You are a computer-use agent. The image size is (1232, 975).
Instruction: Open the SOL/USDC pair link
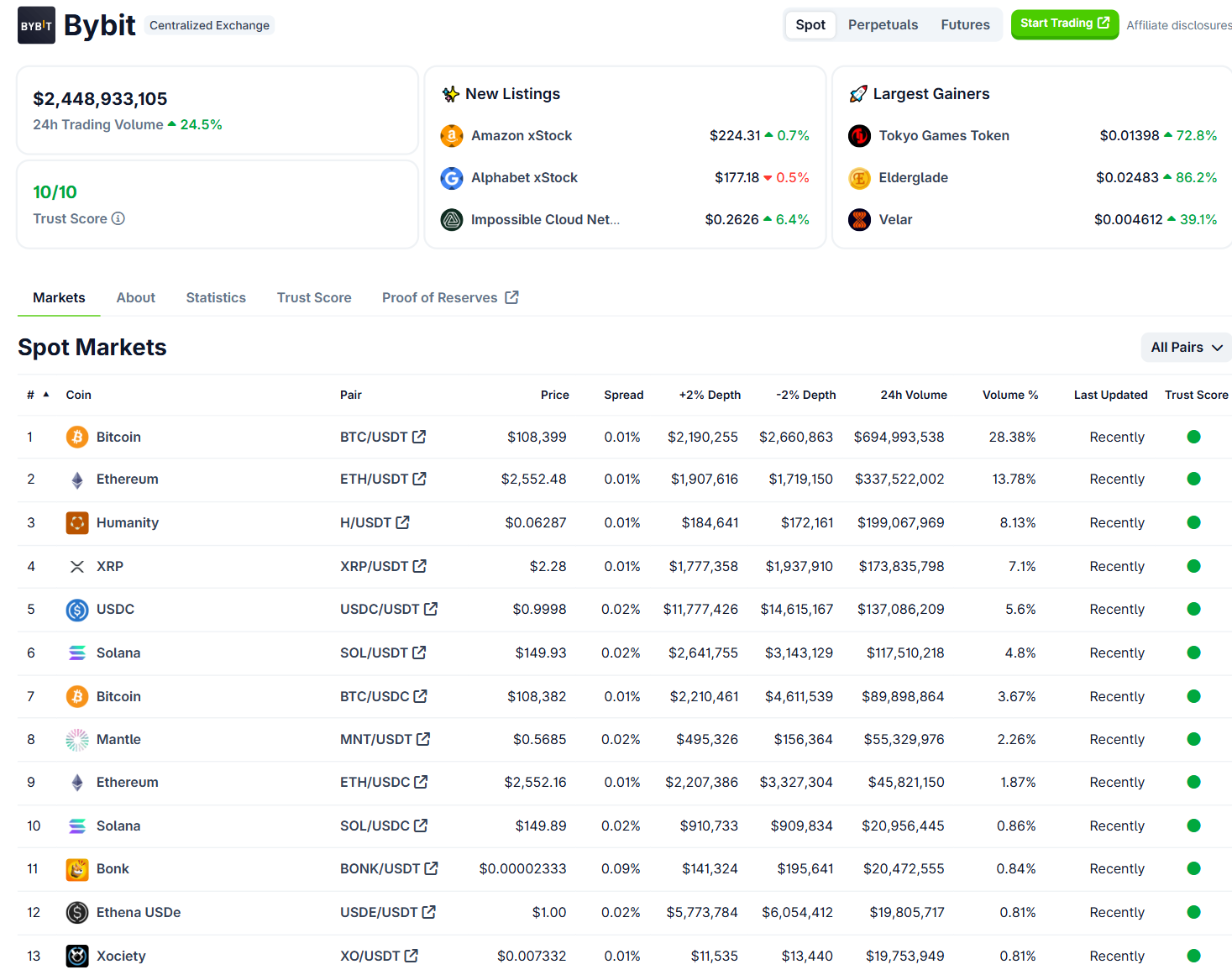(384, 826)
